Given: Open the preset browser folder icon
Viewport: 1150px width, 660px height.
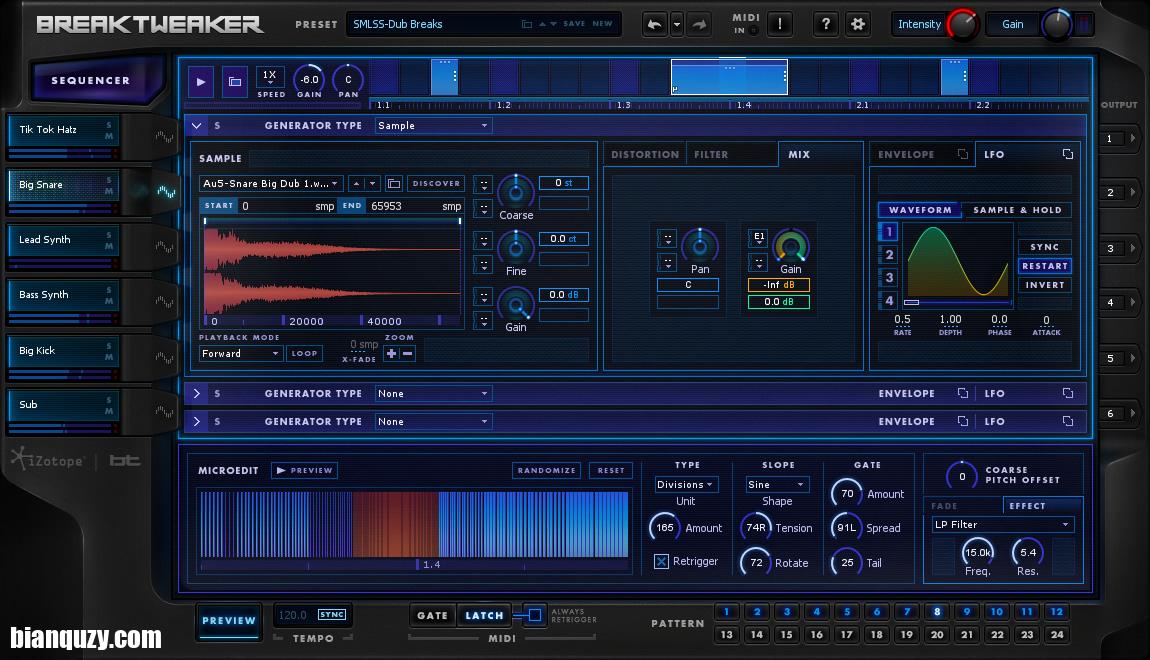Looking at the screenshot, I should pyautogui.click(x=527, y=24).
